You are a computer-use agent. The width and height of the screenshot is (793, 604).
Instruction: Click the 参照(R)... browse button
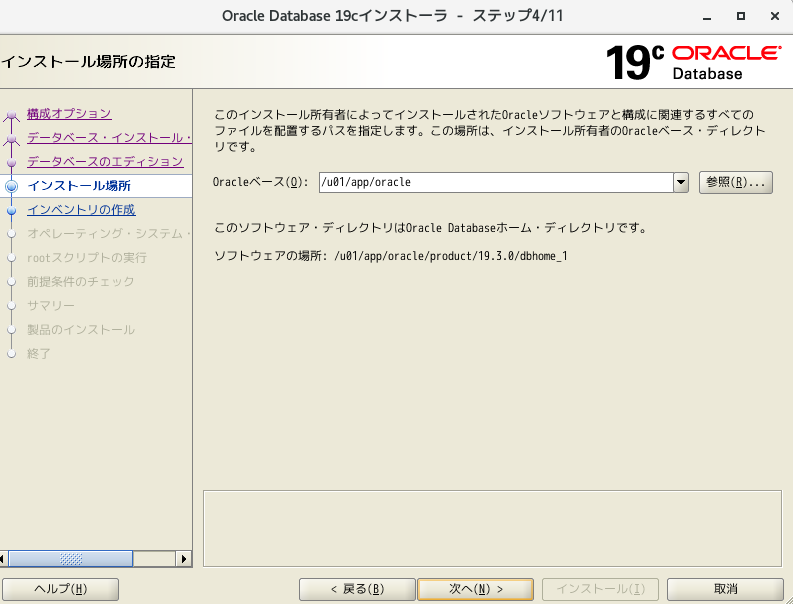pyautogui.click(x=736, y=182)
